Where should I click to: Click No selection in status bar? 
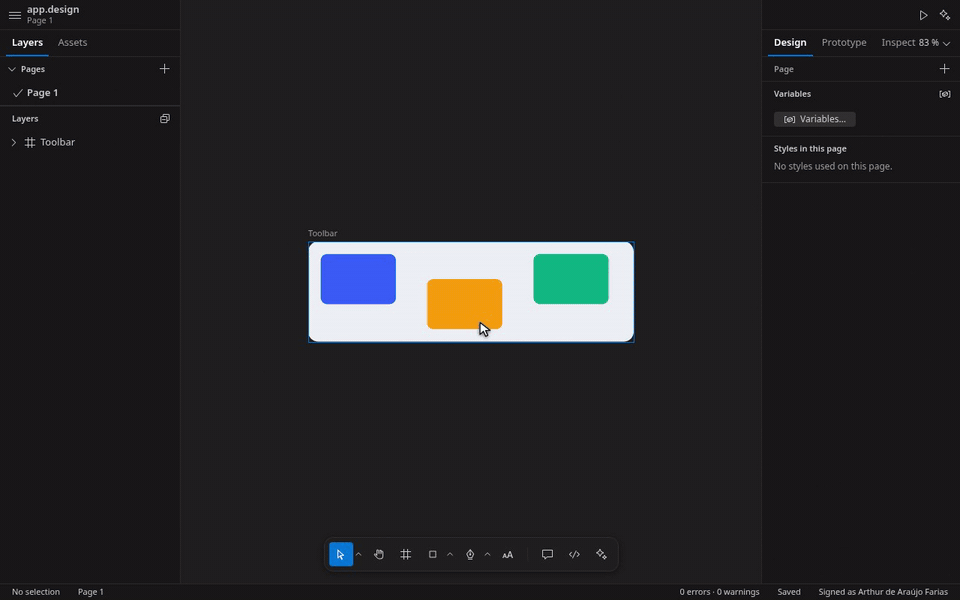(x=36, y=592)
